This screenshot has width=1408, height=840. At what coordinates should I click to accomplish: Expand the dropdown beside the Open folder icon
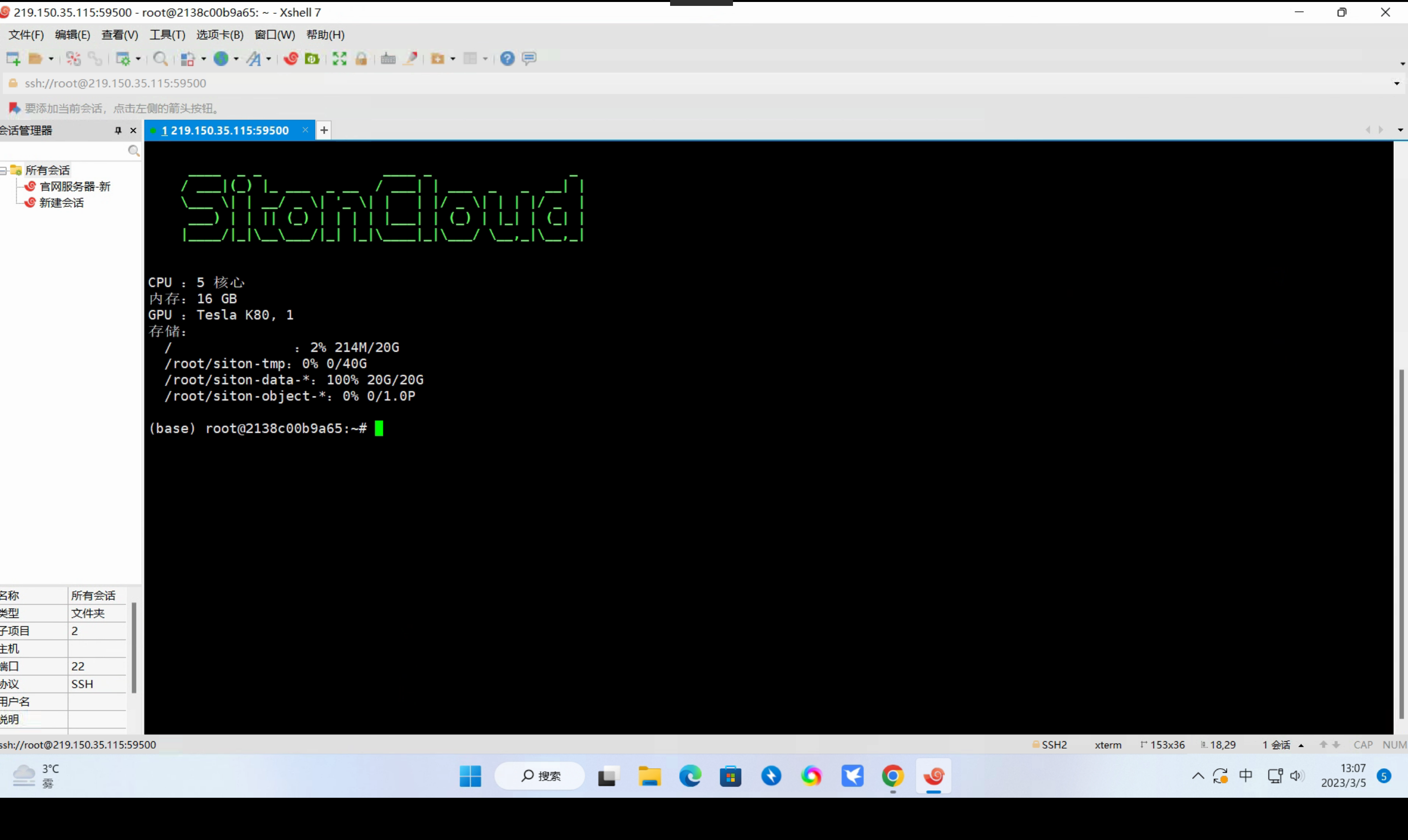[51, 59]
